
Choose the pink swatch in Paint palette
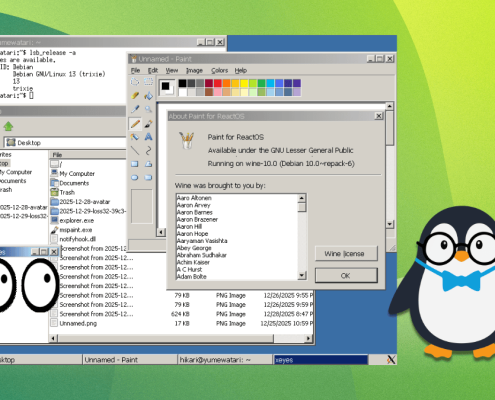click(x=218, y=92)
